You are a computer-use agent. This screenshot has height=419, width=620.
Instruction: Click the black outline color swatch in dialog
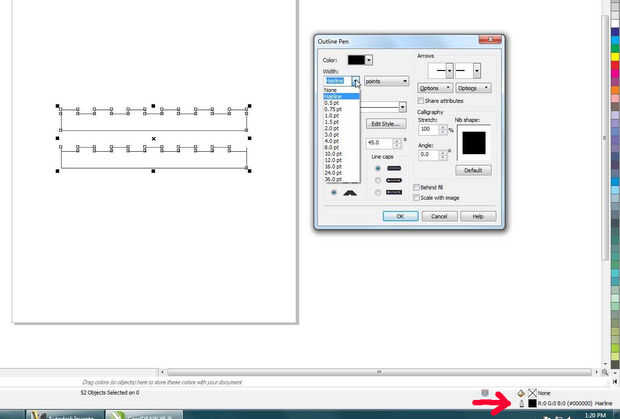click(356, 60)
